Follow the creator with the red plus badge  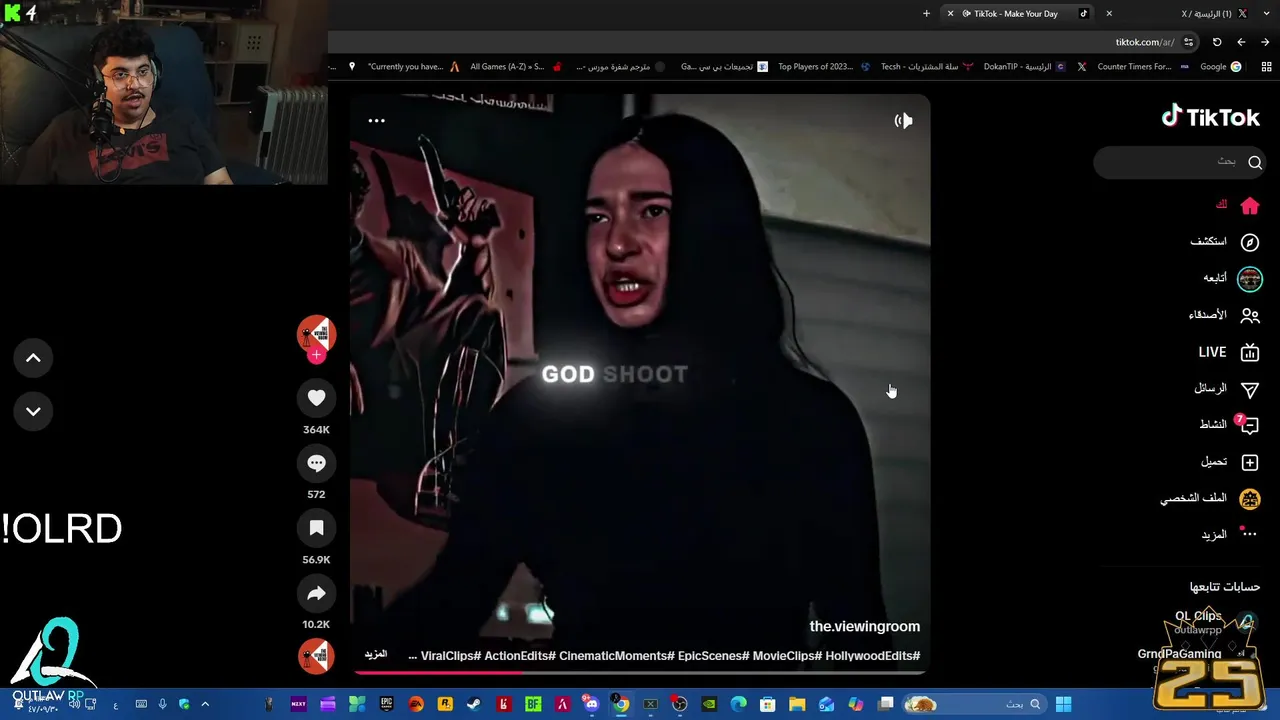pos(316,355)
